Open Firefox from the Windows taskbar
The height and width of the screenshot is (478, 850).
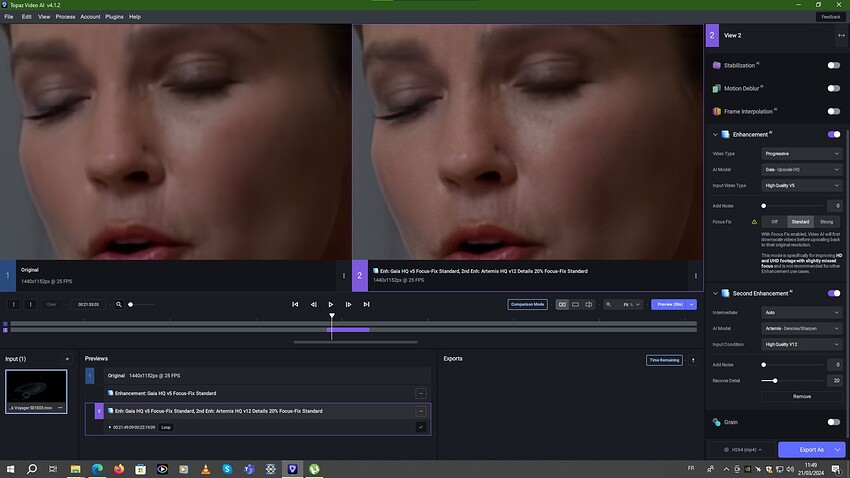[119, 468]
